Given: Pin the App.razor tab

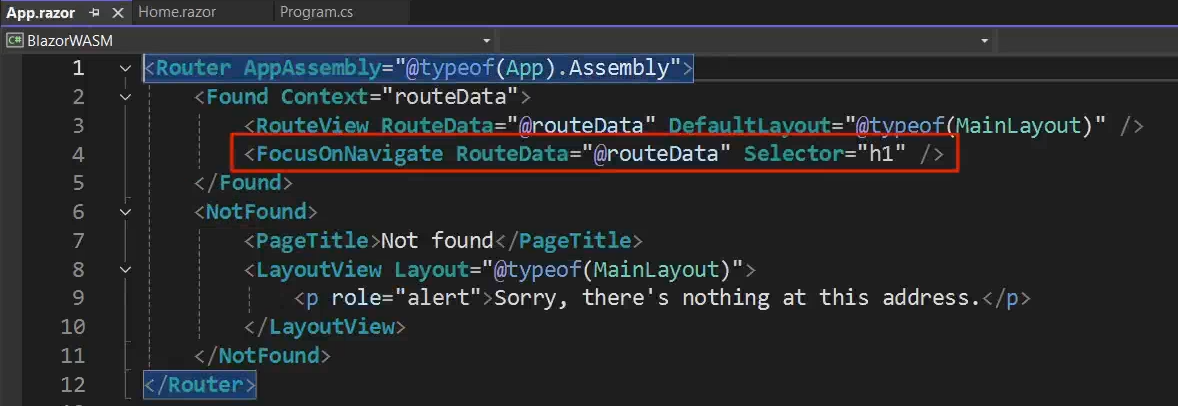Looking at the screenshot, I should [x=94, y=13].
